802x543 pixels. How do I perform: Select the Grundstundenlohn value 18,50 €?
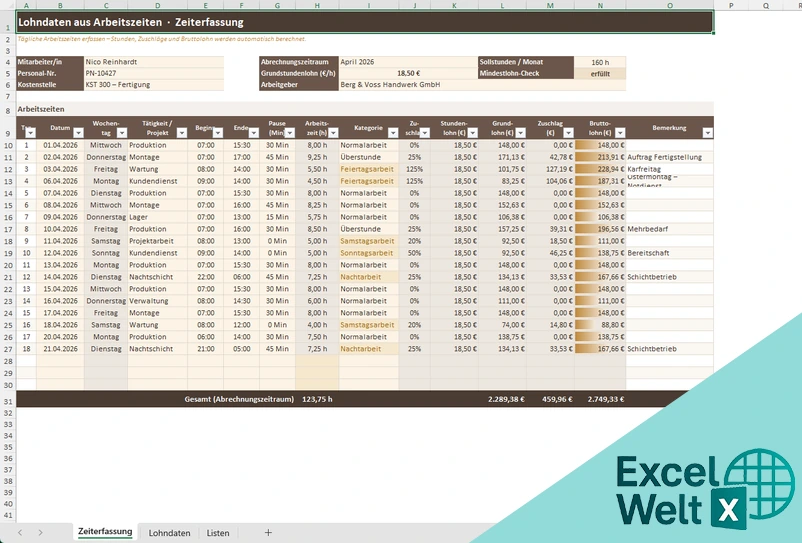408,73
